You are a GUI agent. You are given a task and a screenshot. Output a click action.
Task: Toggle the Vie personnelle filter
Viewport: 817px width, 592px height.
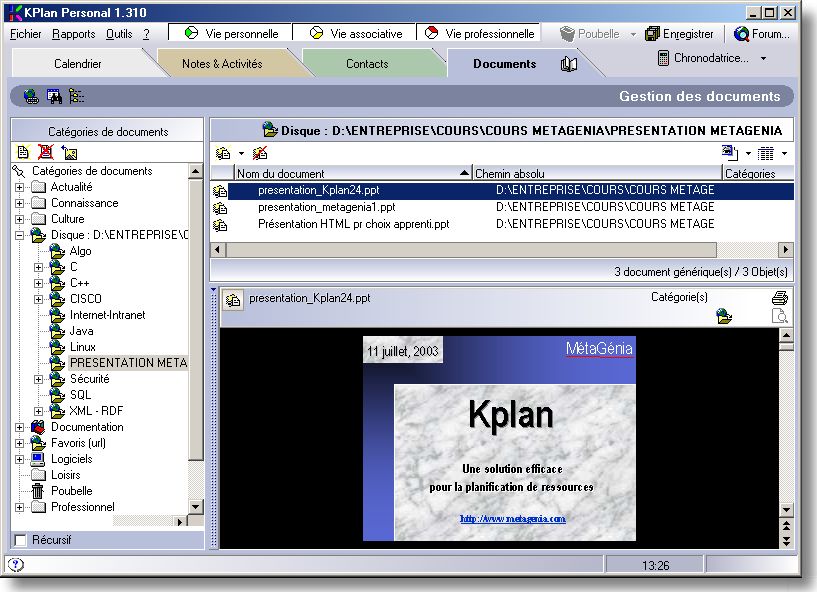coord(231,33)
